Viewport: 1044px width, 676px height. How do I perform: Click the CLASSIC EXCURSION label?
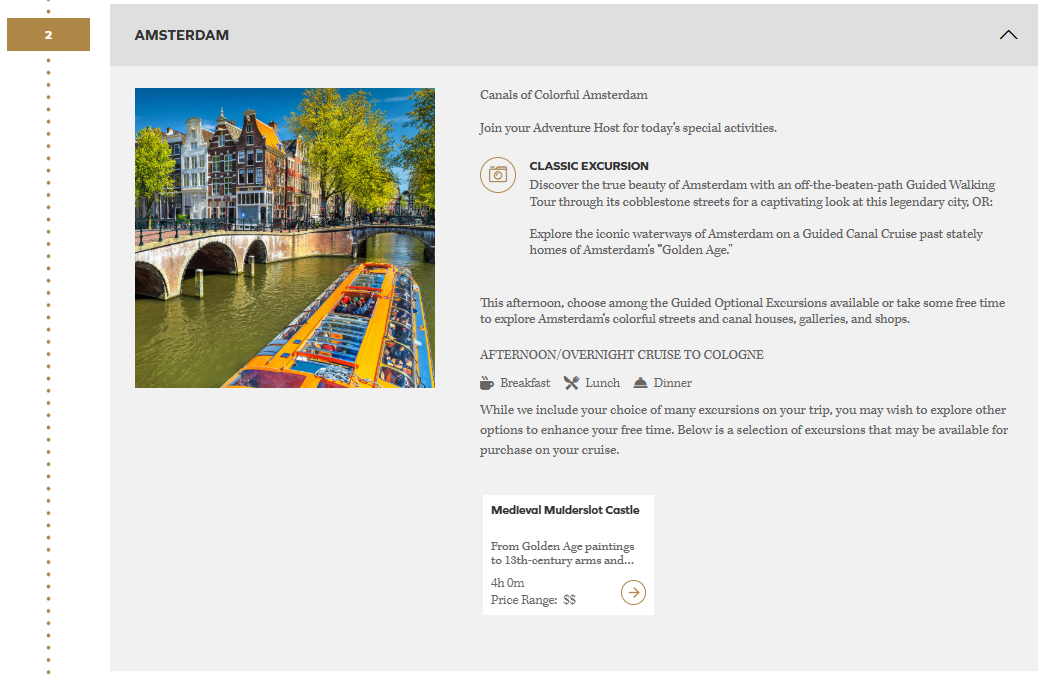(589, 166)
